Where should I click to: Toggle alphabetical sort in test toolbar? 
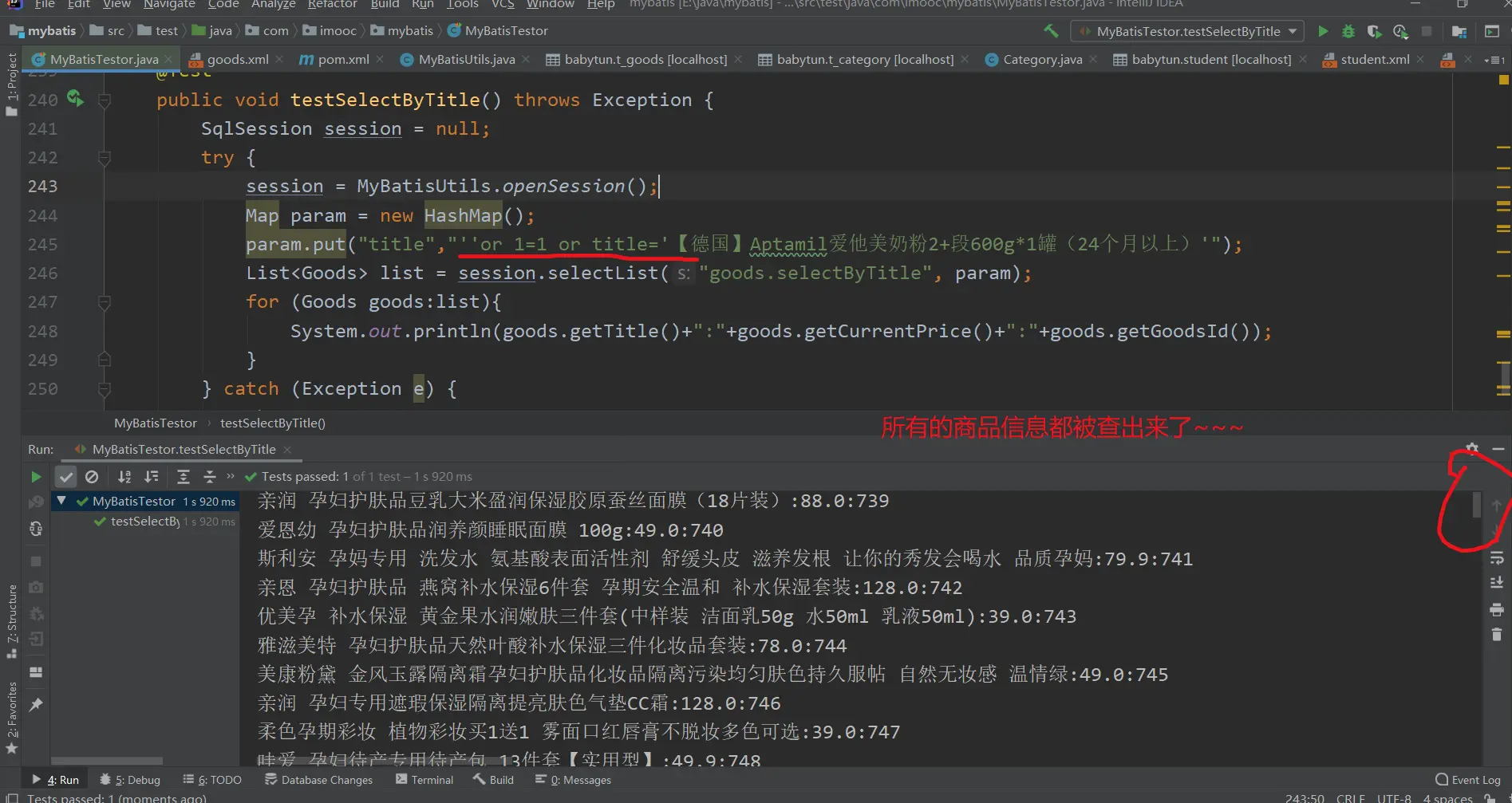(x=124, y=477)
